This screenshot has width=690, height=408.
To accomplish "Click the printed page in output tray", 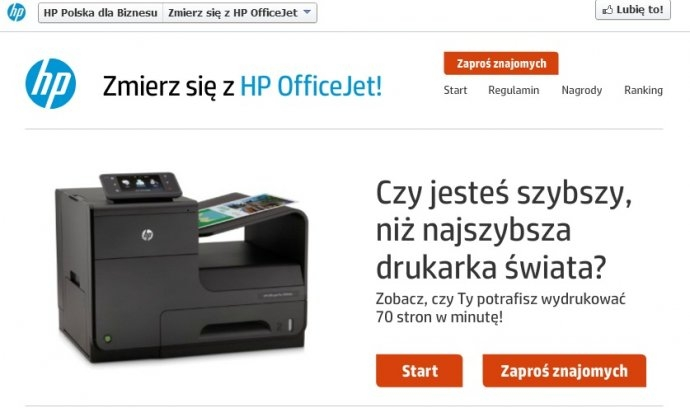I will coord(245,209).
